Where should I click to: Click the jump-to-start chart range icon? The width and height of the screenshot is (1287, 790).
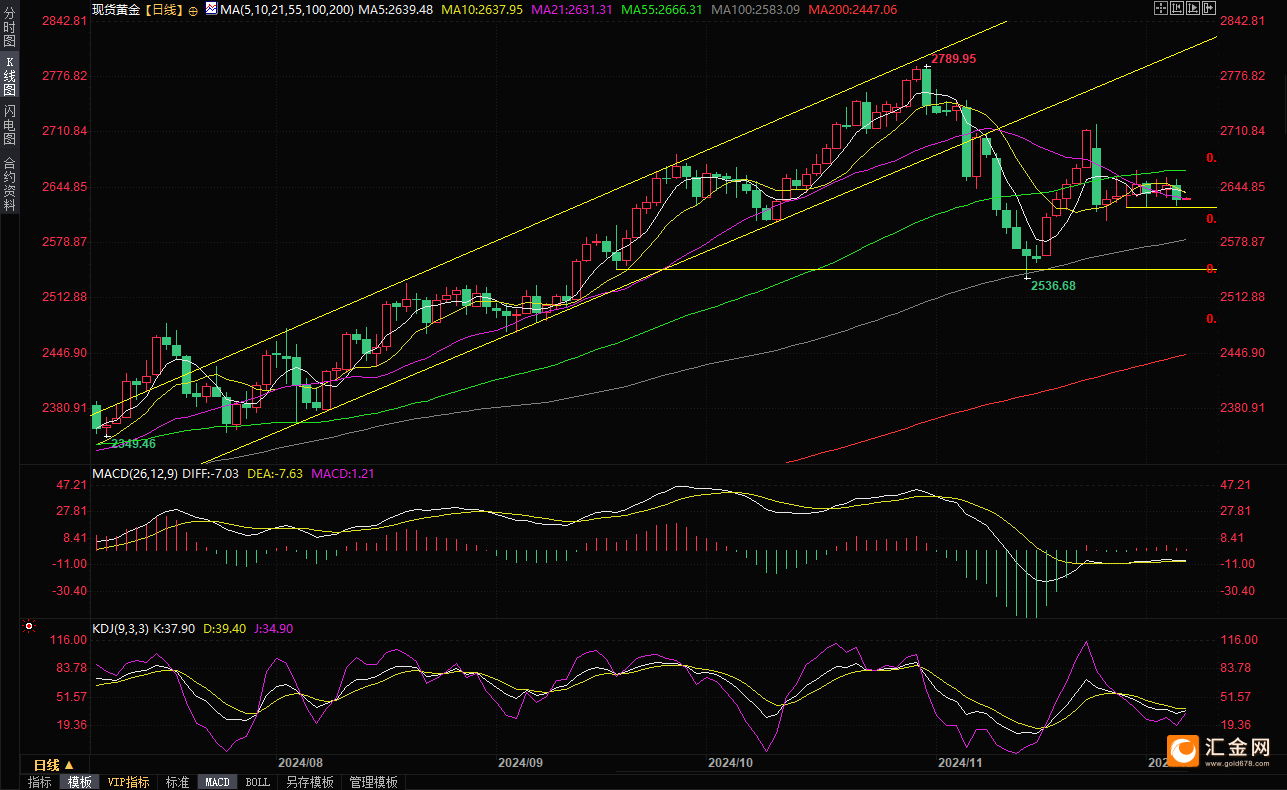point(1176,8)
